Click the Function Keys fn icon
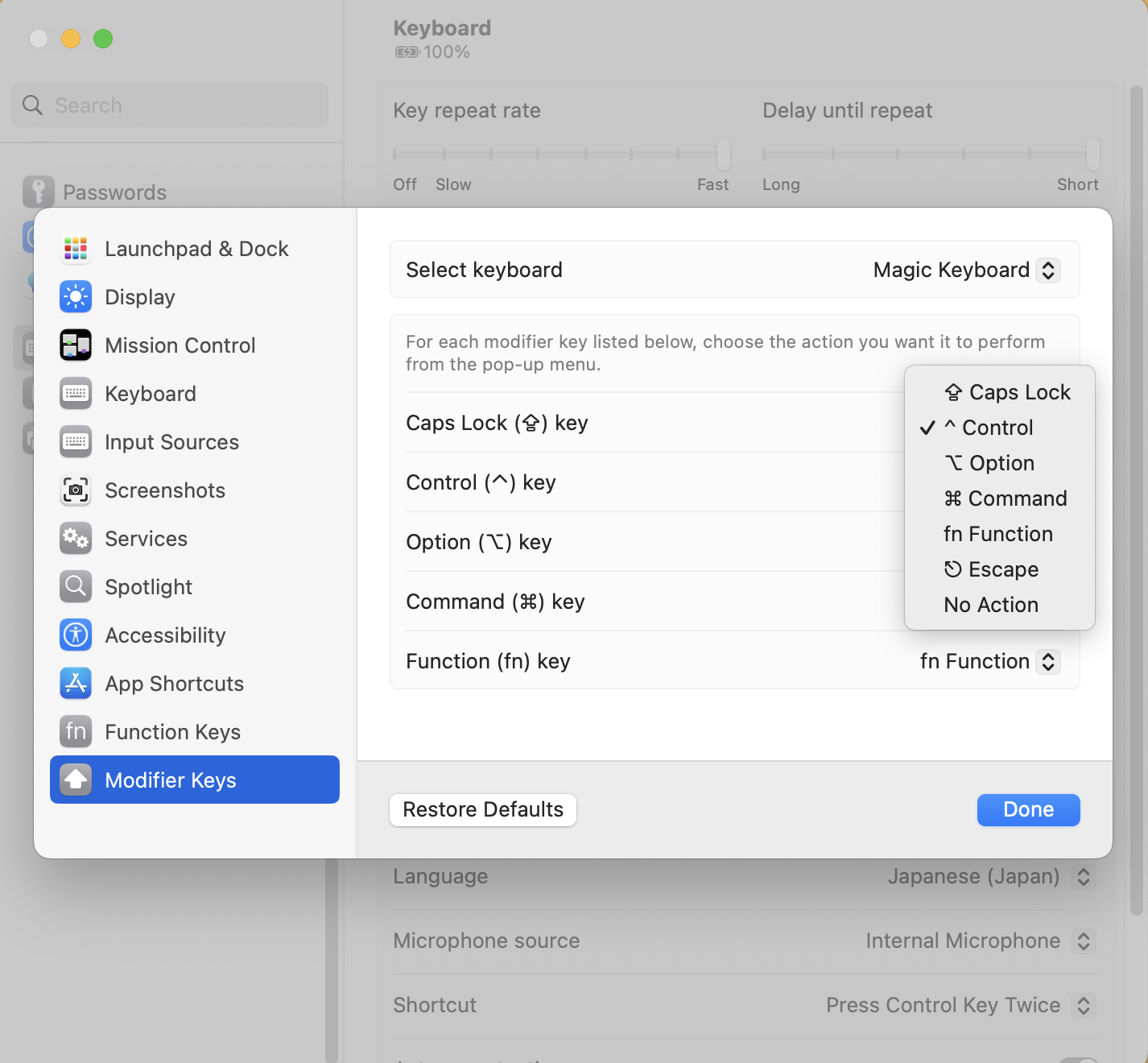 point(76,732)
